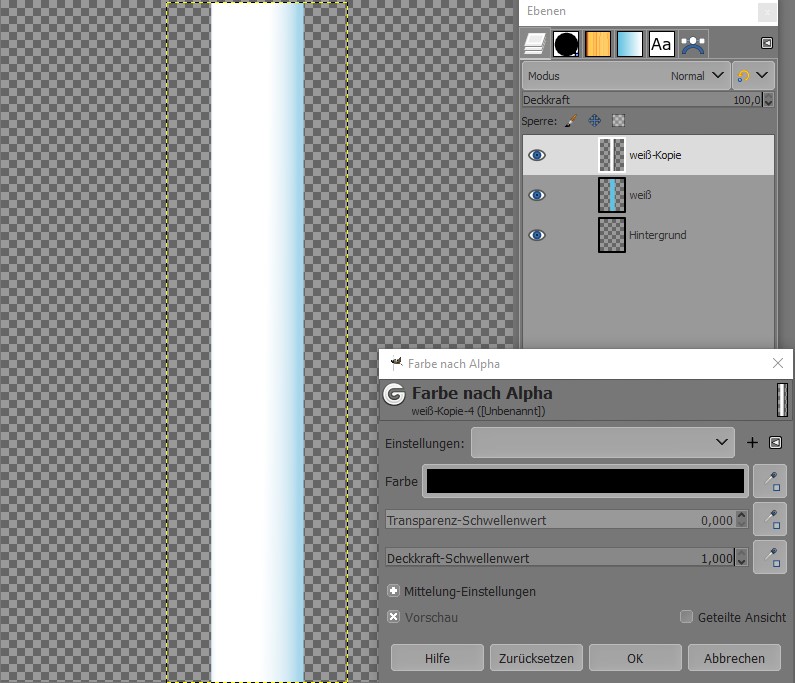Screen dimensions: 795x683
Task: Open the Einstellungen presets dropdown
Action: tap(602, 443)
